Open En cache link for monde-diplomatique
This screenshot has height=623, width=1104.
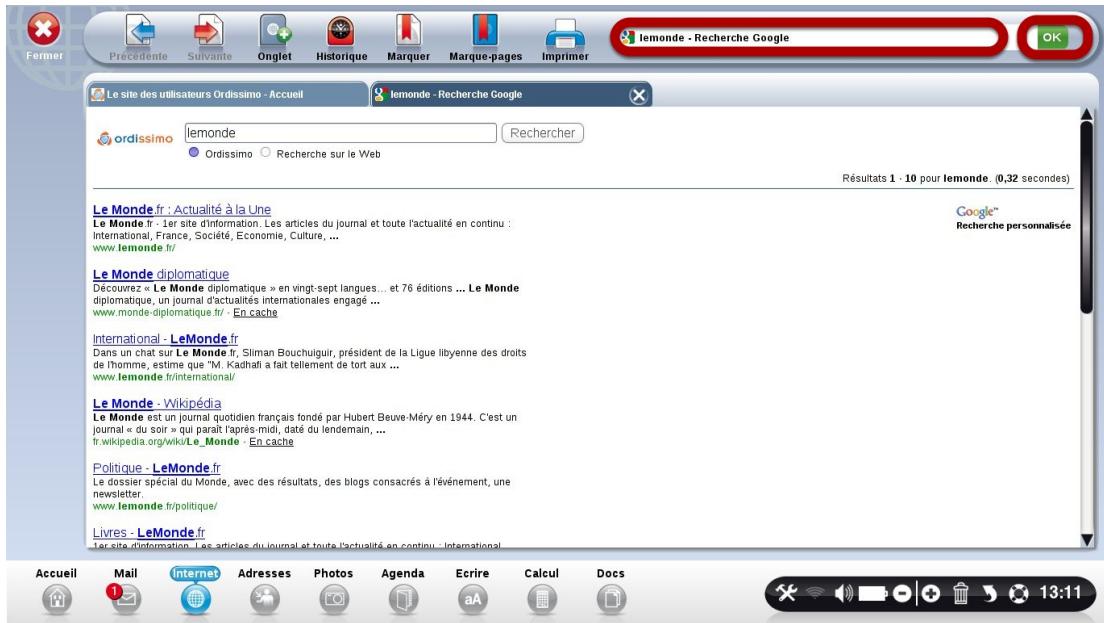[x=255, y=313]
